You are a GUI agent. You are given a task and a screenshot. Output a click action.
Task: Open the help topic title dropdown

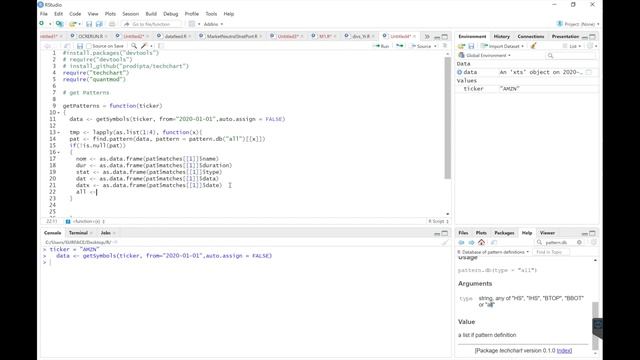click(493, 252)
